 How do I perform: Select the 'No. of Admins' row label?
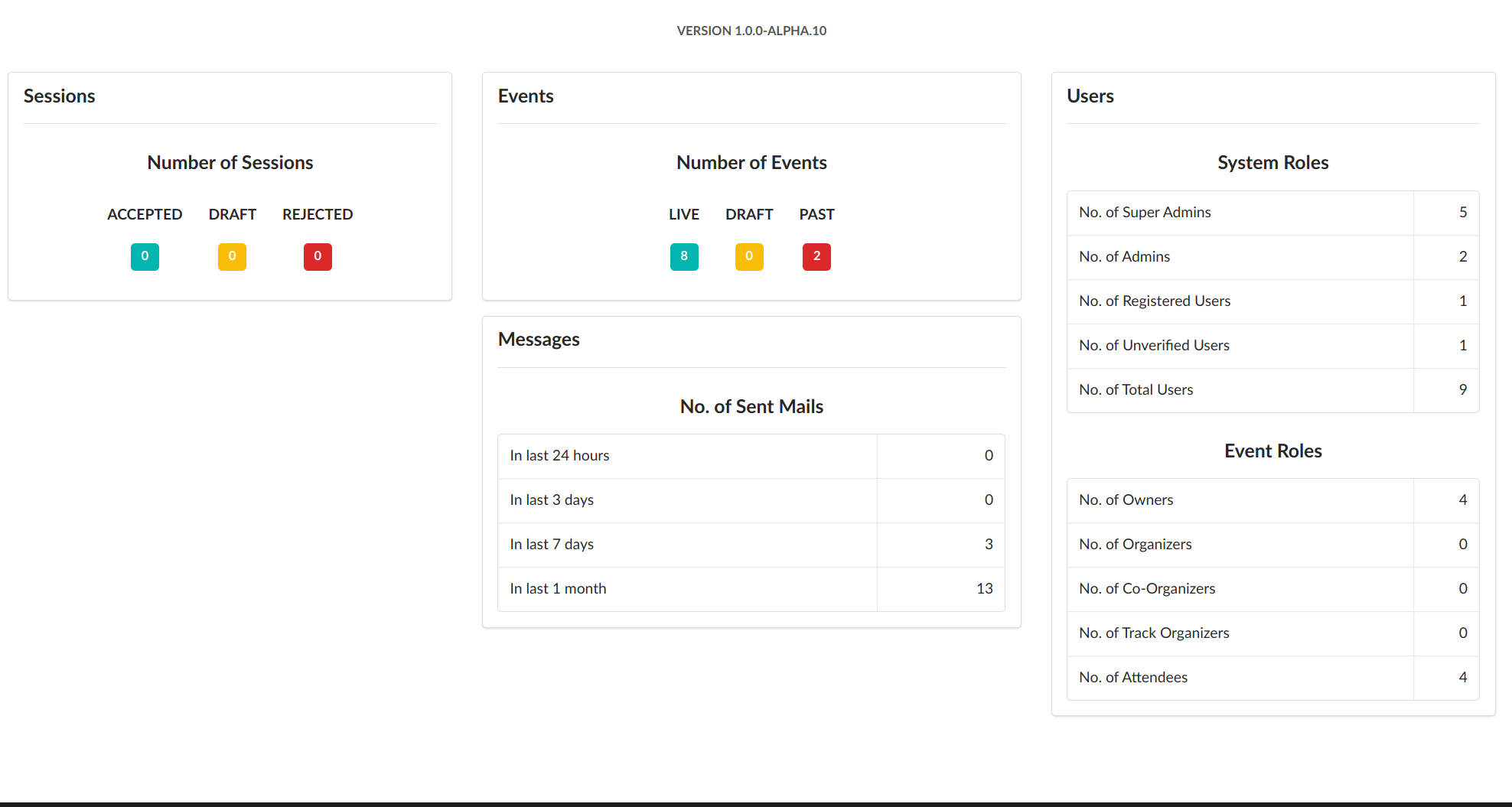[x=1125, y=256]
